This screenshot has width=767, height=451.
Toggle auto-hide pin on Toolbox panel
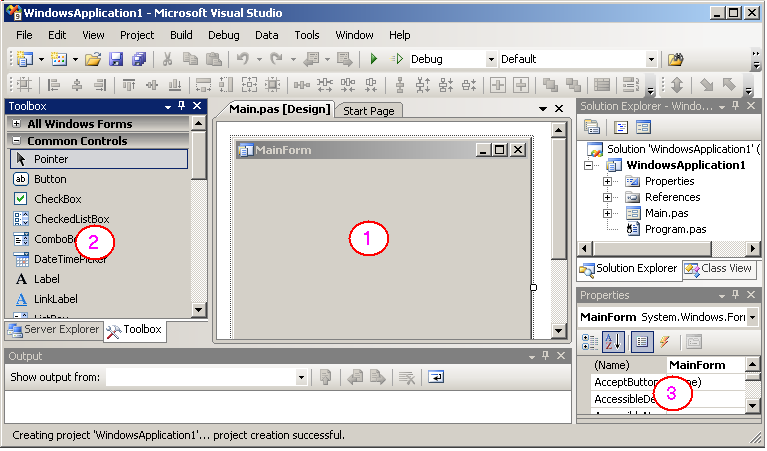(181, 106)
